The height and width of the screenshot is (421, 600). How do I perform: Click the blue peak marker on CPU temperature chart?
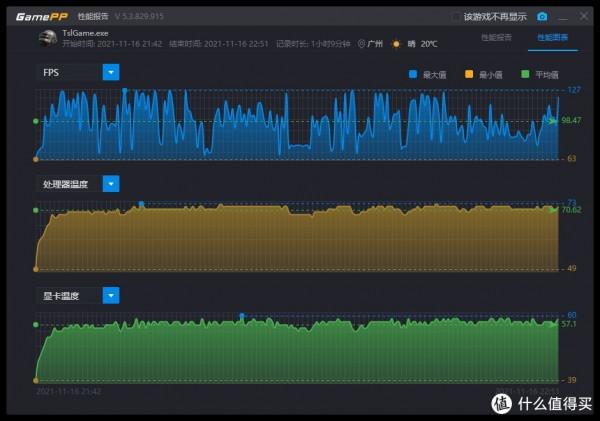coord(141,204)
